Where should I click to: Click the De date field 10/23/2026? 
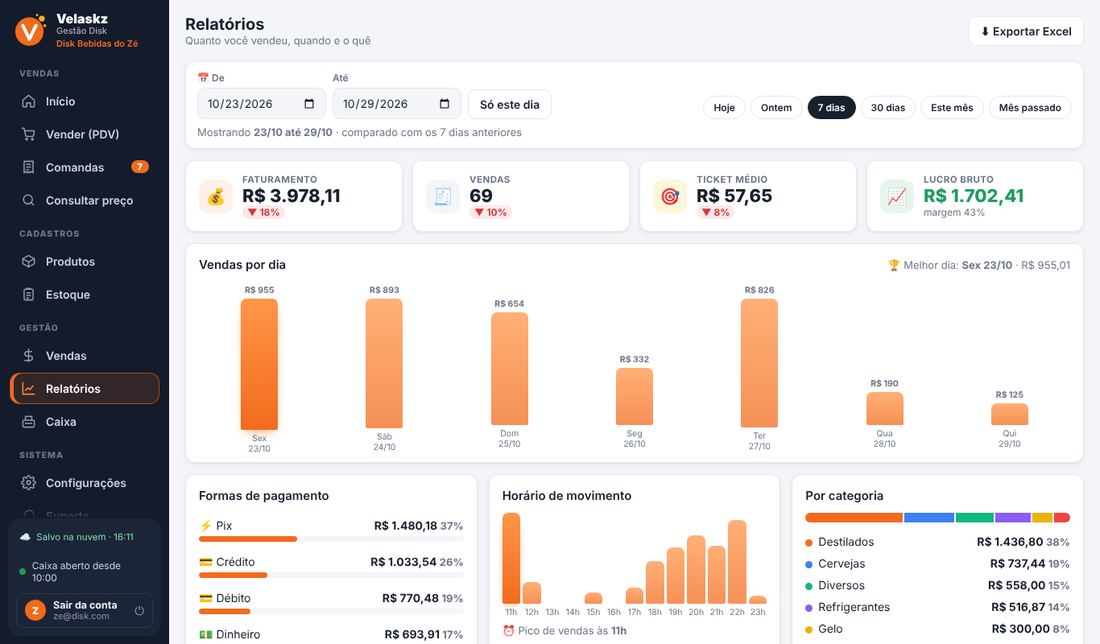click(261, 104)
